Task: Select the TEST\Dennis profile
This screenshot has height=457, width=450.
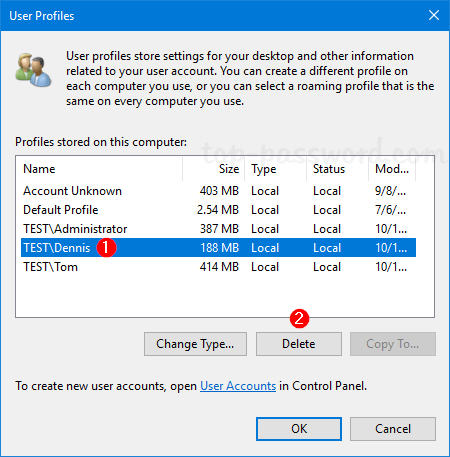Action: (x=218, y=248)
